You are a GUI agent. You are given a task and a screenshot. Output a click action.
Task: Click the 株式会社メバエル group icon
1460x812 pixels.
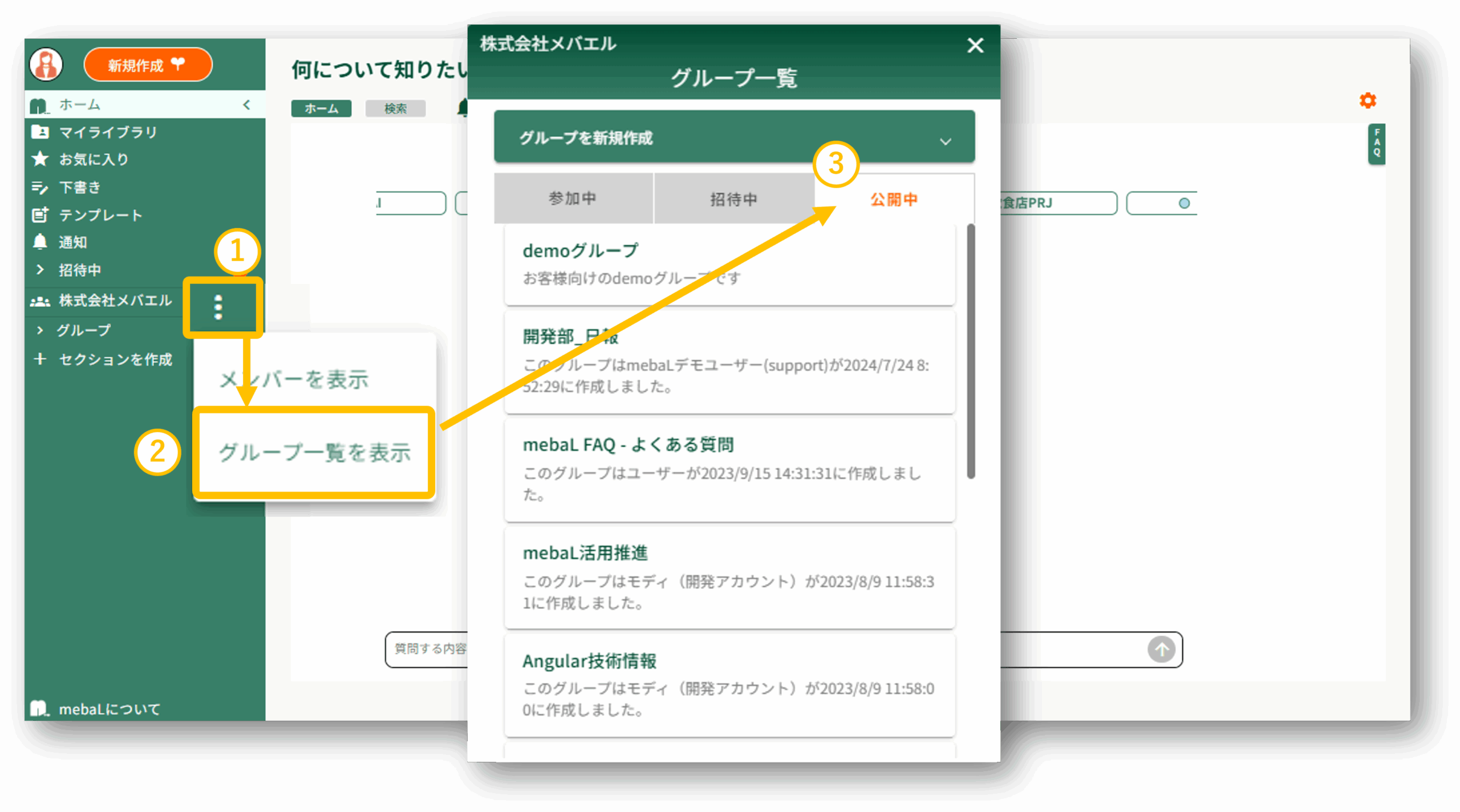40,301
